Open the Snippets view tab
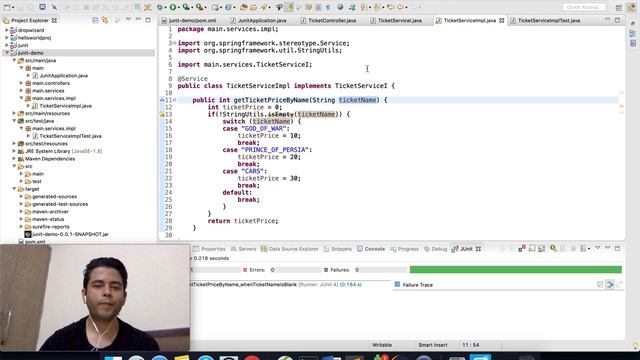The height and width of the screenshot is (360, 640). click(x=338, y=249)
